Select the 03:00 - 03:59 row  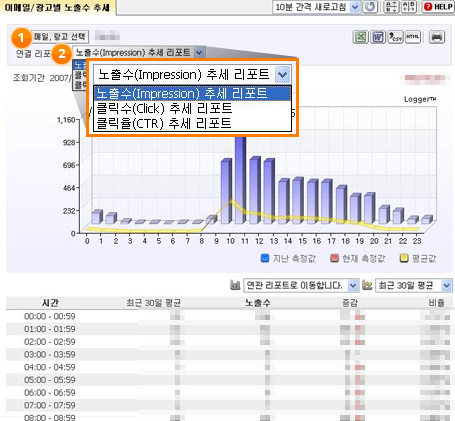coord(228,354)
